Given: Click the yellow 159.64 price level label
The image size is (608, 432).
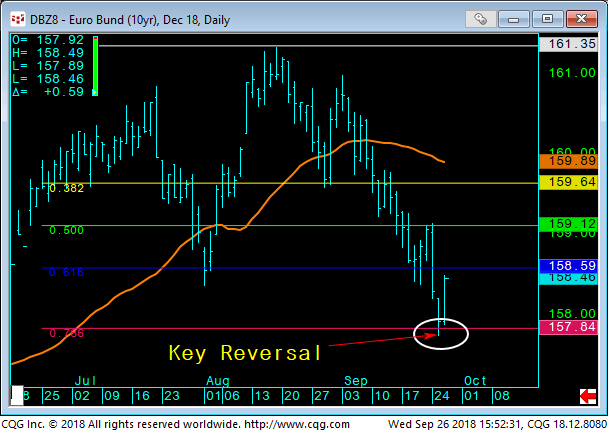Looking at the screenshot, I should [x=567, y=182].
